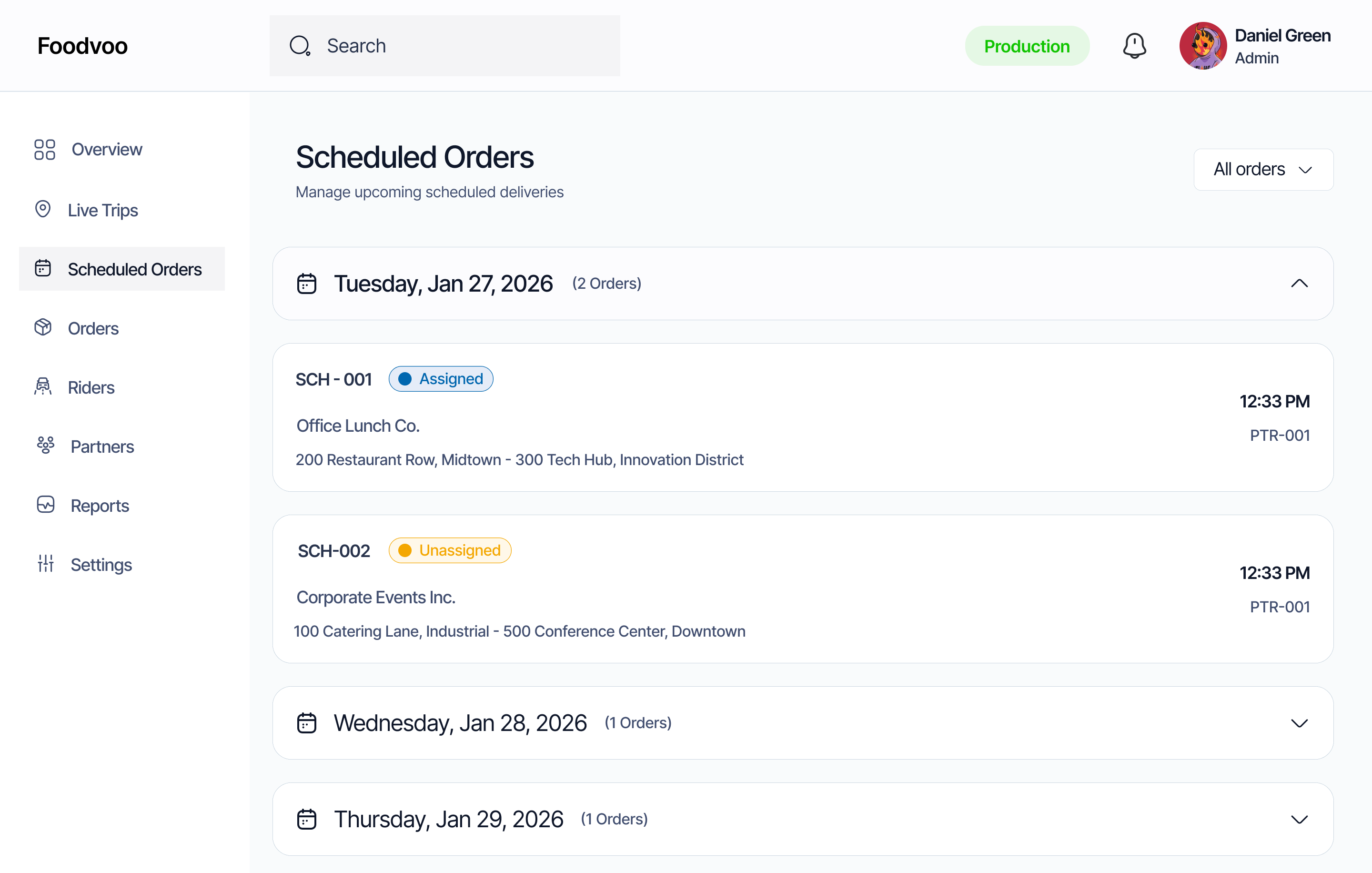Go to Overview page

tap(107, 149)
